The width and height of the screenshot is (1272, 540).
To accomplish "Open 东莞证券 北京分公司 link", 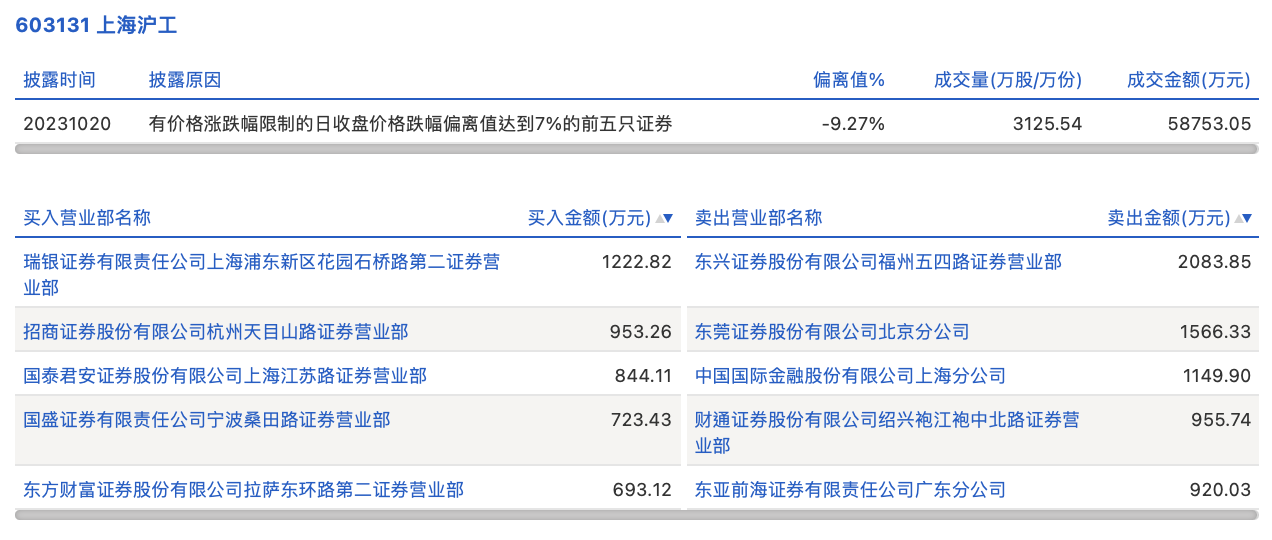I will pos(832,332).
